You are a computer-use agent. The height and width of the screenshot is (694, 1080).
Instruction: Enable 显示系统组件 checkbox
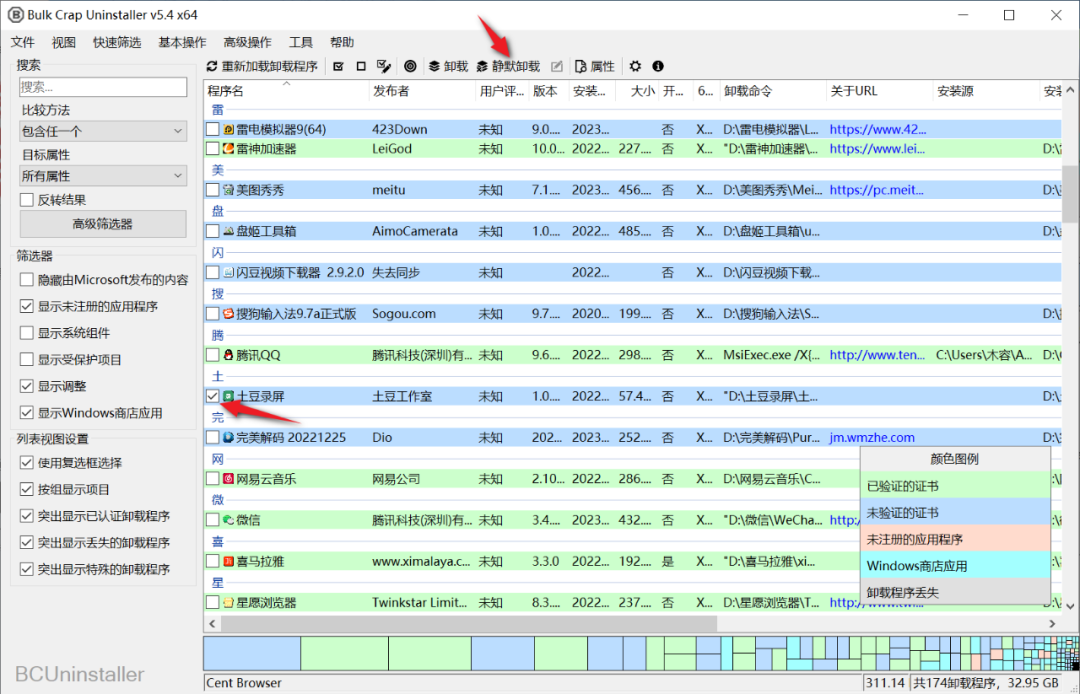click(27, 333)
